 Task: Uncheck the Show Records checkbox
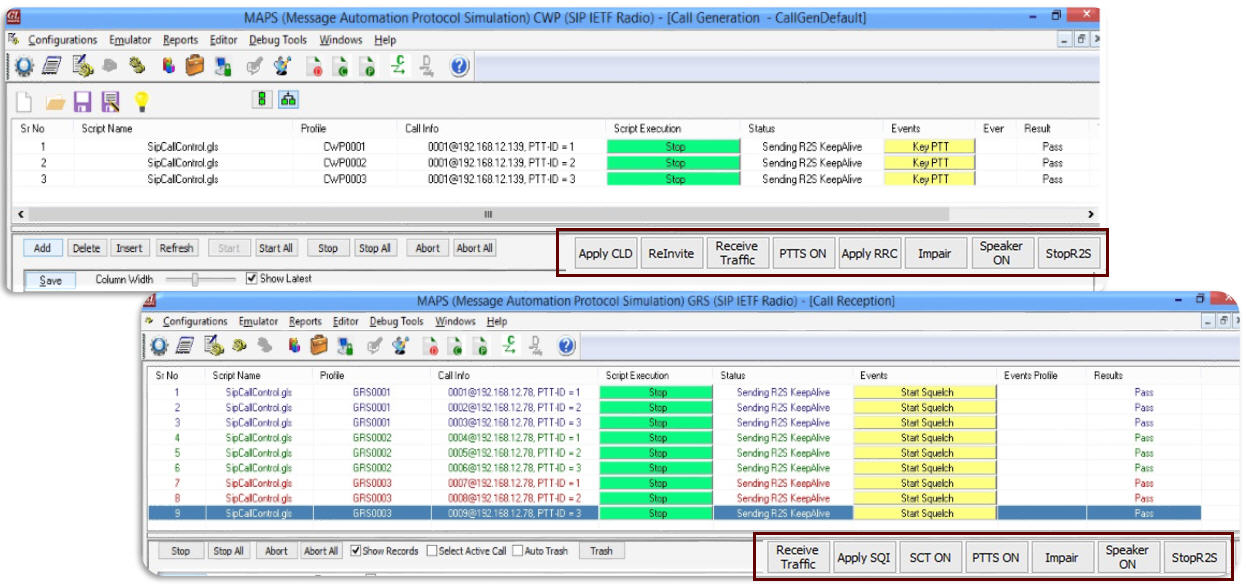click(357, 551)
